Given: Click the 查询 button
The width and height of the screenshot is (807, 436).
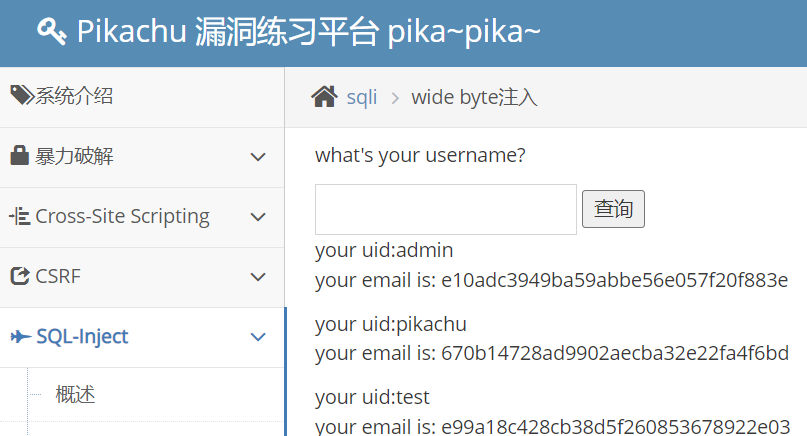Looking at the screenshot, I should pos(613,209).
